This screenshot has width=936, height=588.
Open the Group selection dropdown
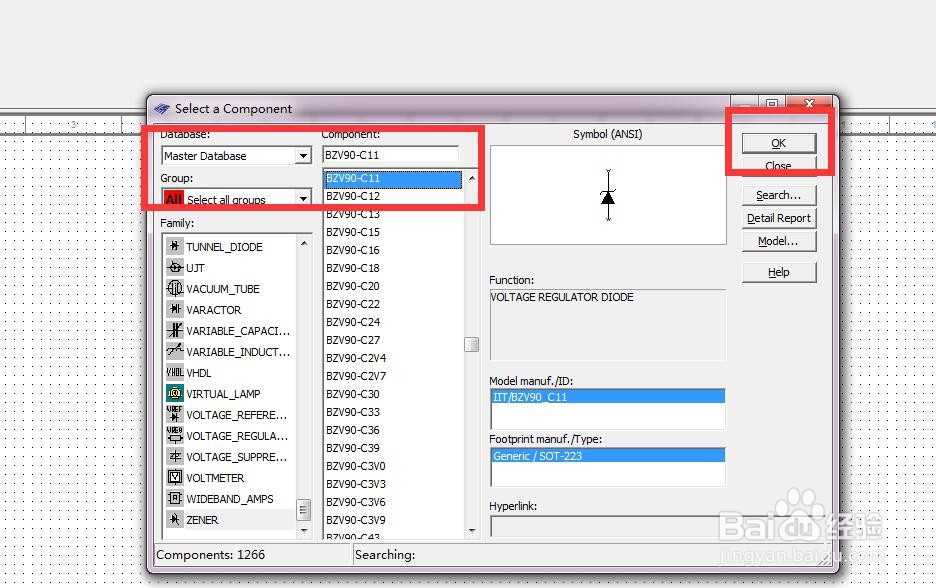point(303,198)
